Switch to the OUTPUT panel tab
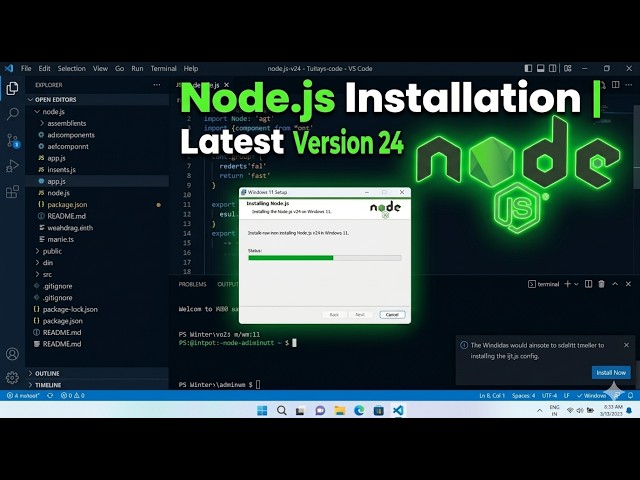Viewport: 640px width, 480px height. point(228,284)
